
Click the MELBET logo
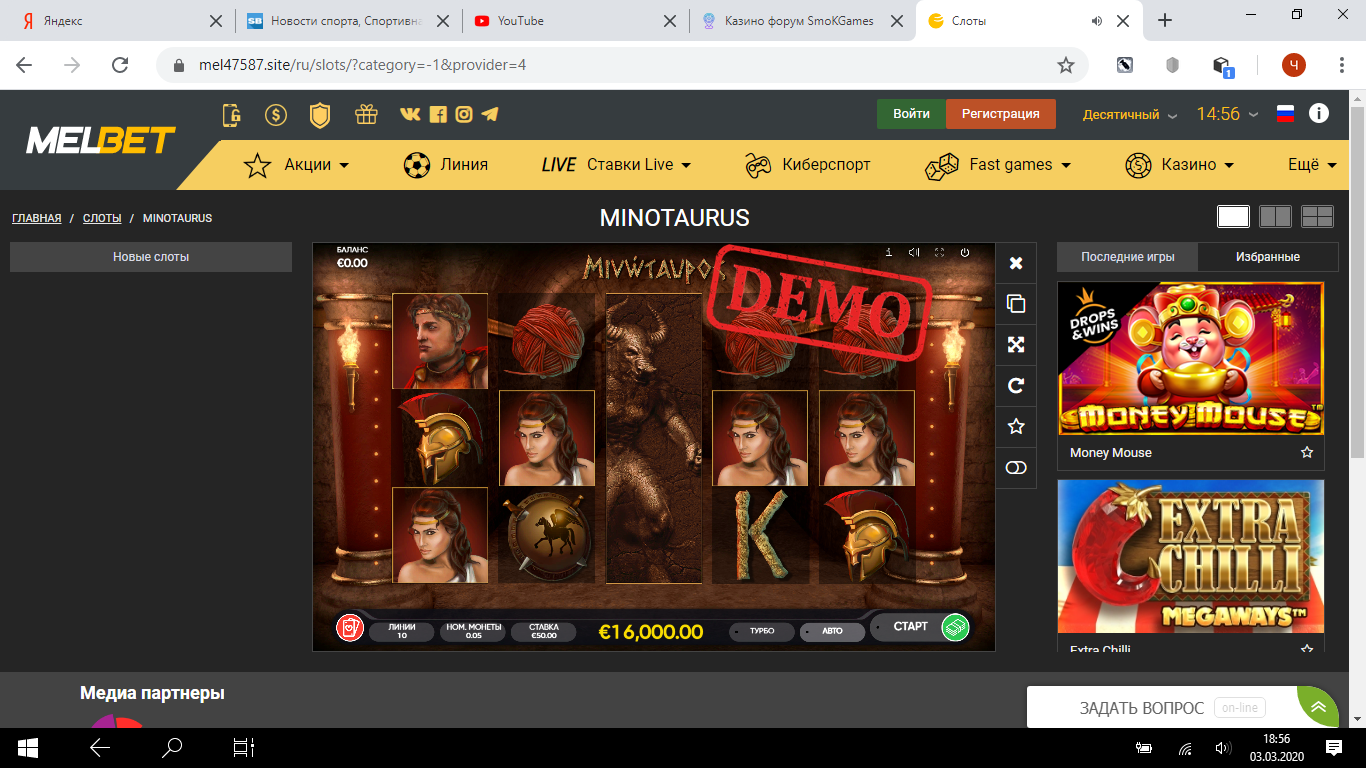(100, 140)
